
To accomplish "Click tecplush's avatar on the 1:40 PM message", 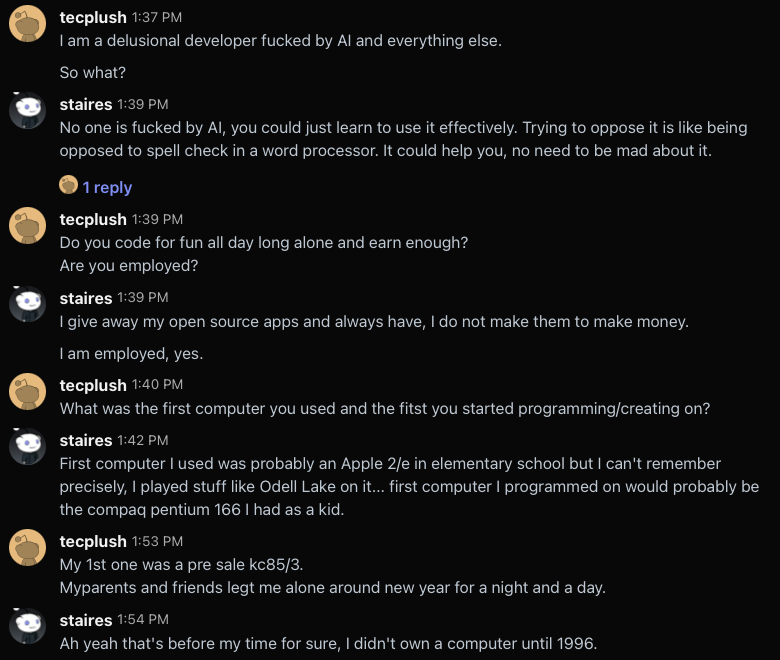I will 27,391.
